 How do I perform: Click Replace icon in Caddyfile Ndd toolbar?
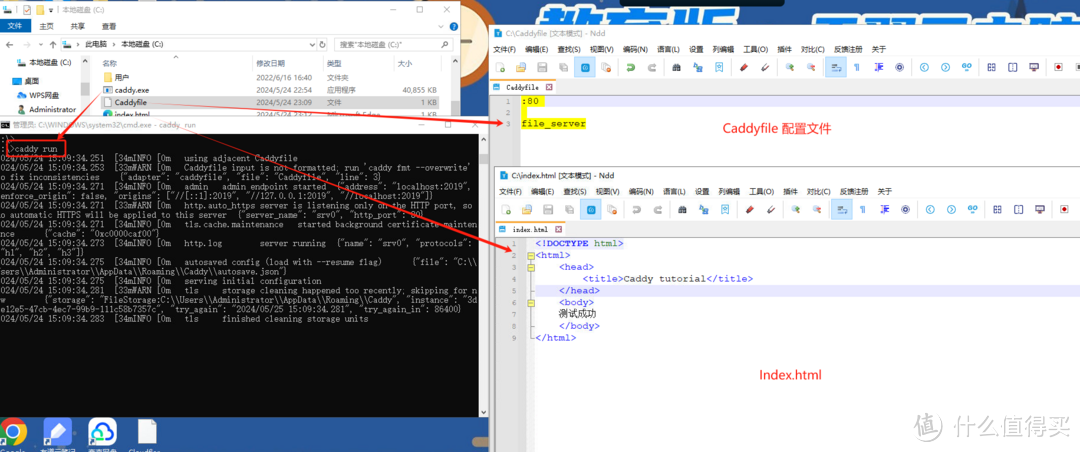tap(698, 68)
